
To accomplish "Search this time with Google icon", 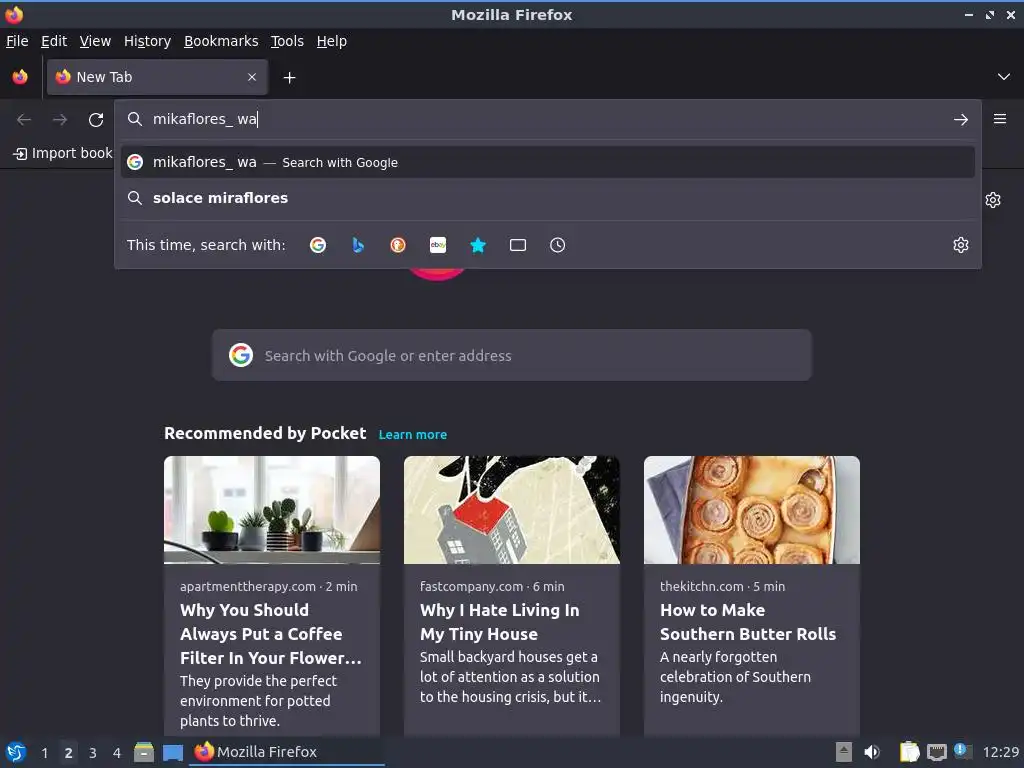I will point(318,245).
